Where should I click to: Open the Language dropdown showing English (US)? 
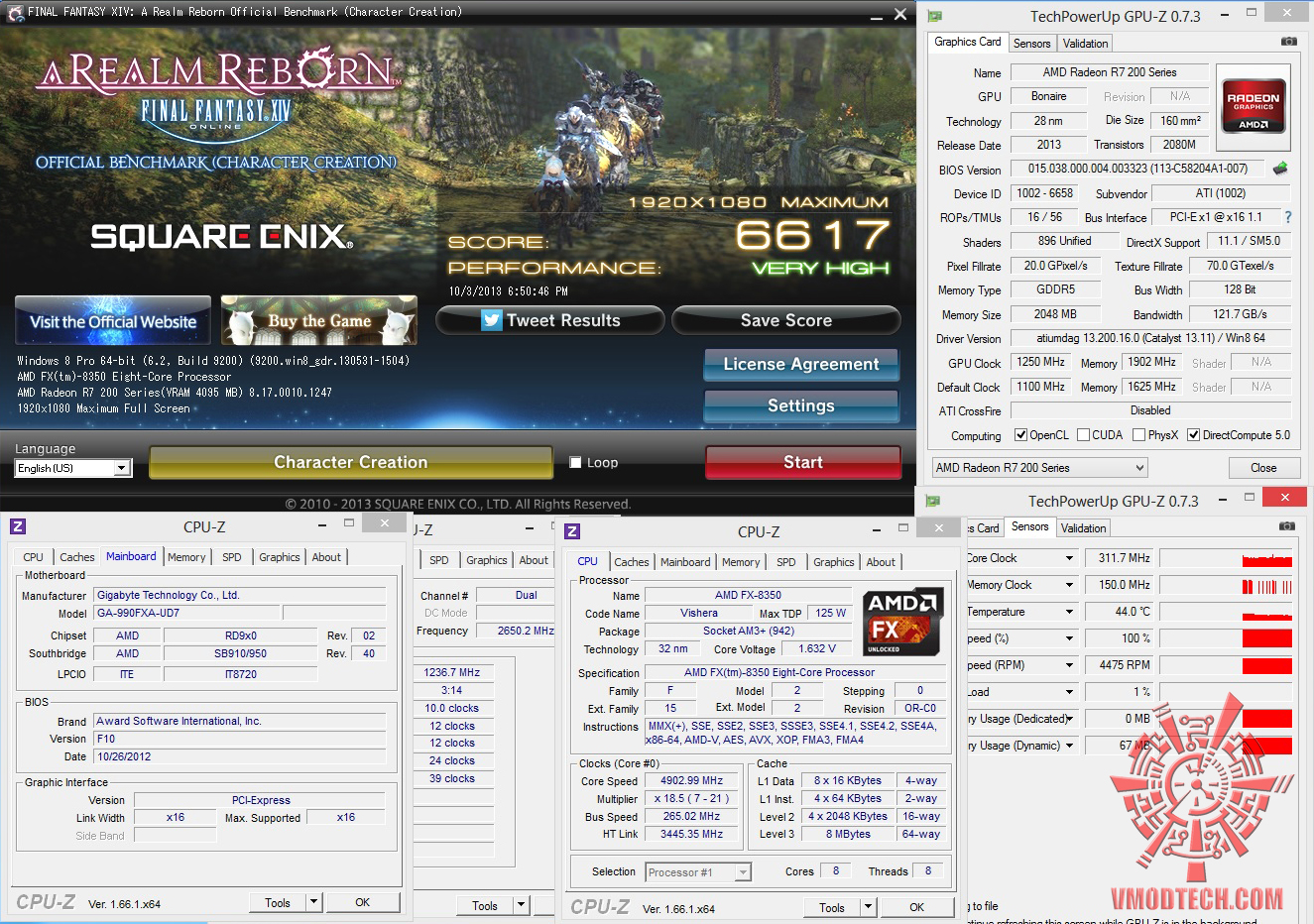click(122, 468)
